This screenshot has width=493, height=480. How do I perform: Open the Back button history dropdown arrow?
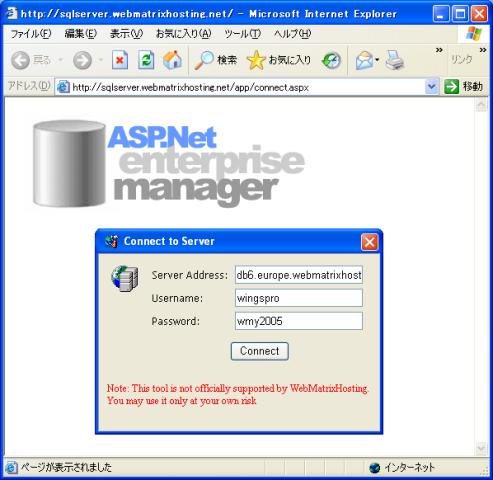[x=60, y=60]
